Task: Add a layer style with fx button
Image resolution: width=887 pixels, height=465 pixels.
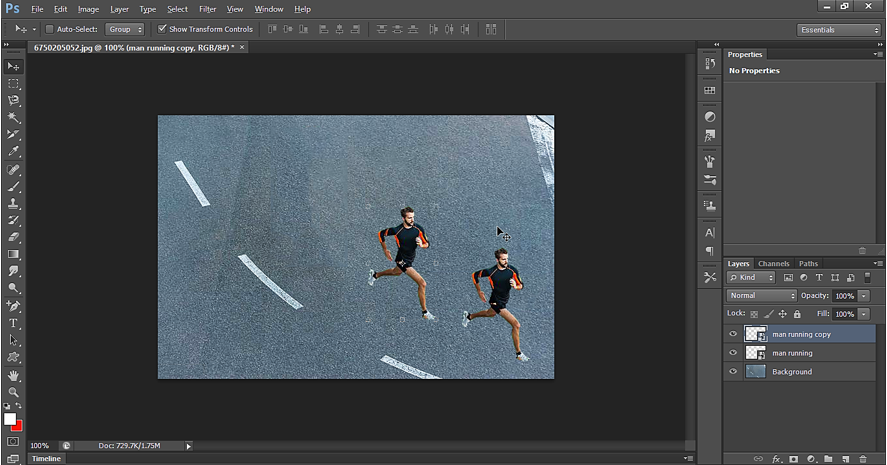Action: coord(777,459)
